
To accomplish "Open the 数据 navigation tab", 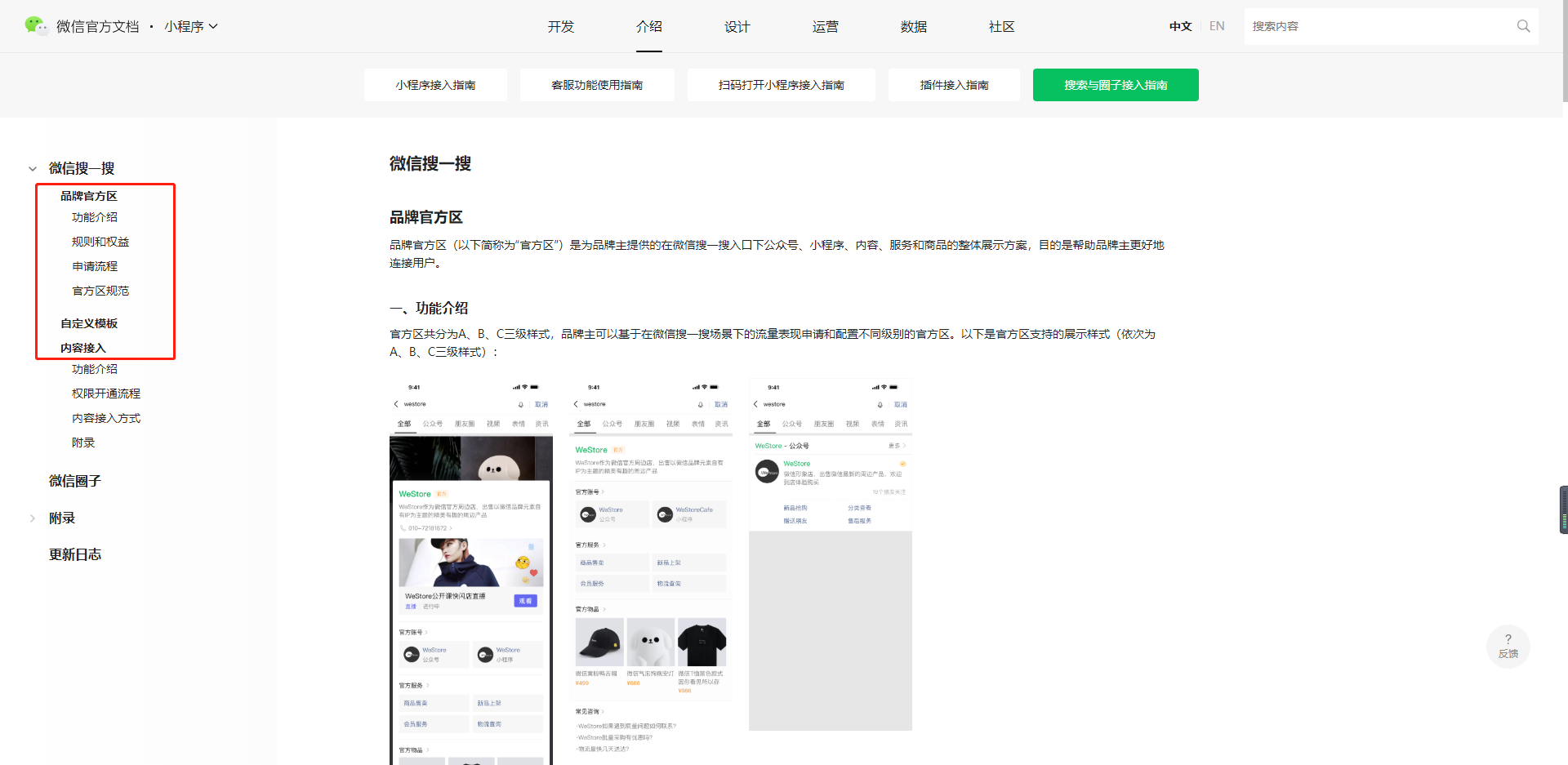I will pos(914,26).
